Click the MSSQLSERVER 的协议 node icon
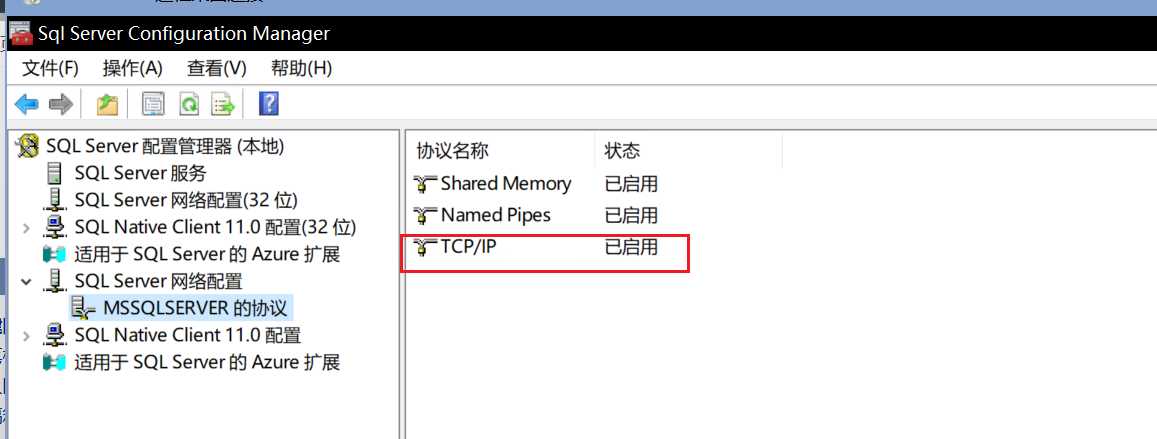This screenshot has width=1157, height=439. click(83, 308)
